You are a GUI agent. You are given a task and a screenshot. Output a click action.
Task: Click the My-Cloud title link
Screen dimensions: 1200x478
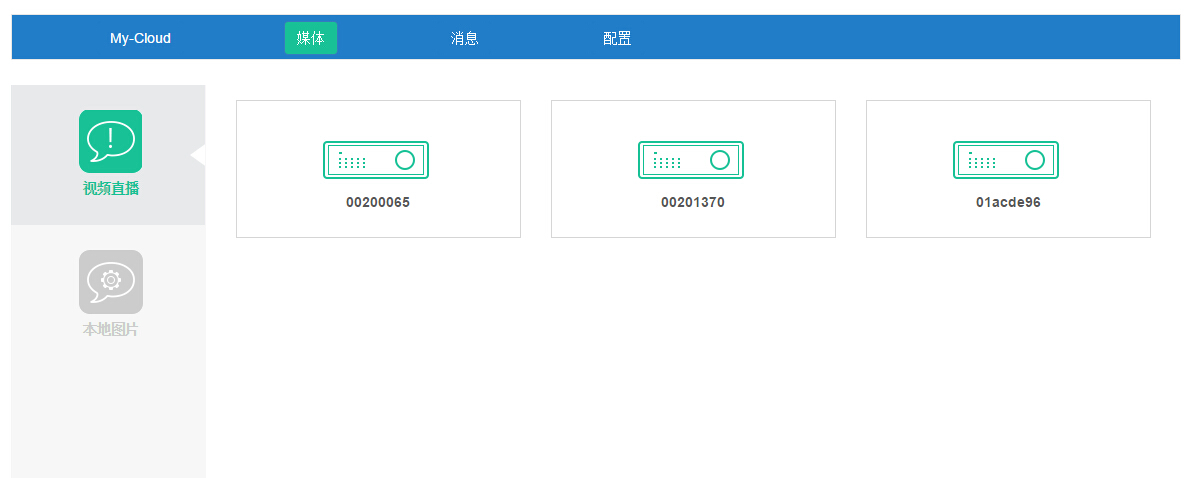[x=140, y=38]
